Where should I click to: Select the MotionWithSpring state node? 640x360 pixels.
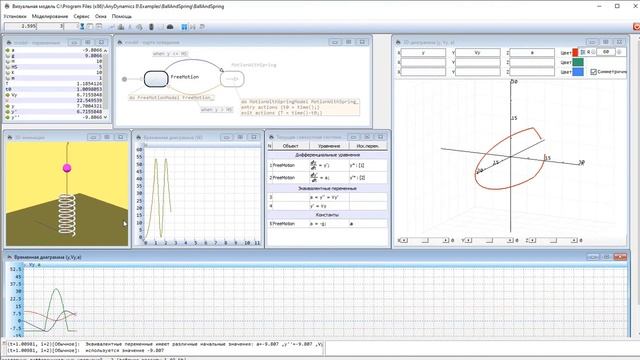[232, 79]
